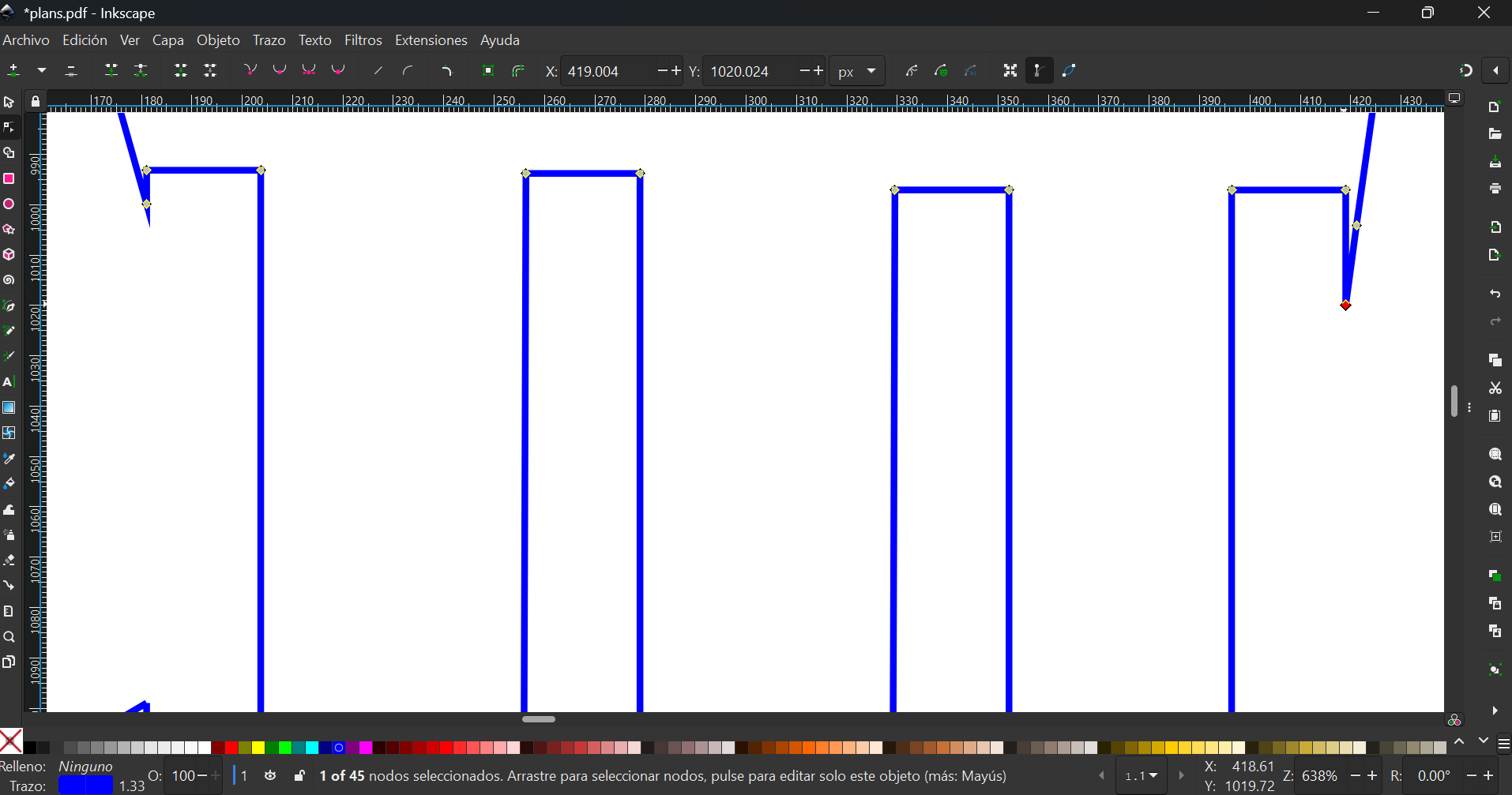Select the Star polygon tool
Image resolution: width=1512 pixels, height=795 pixels.
click(x=9, y=229)
